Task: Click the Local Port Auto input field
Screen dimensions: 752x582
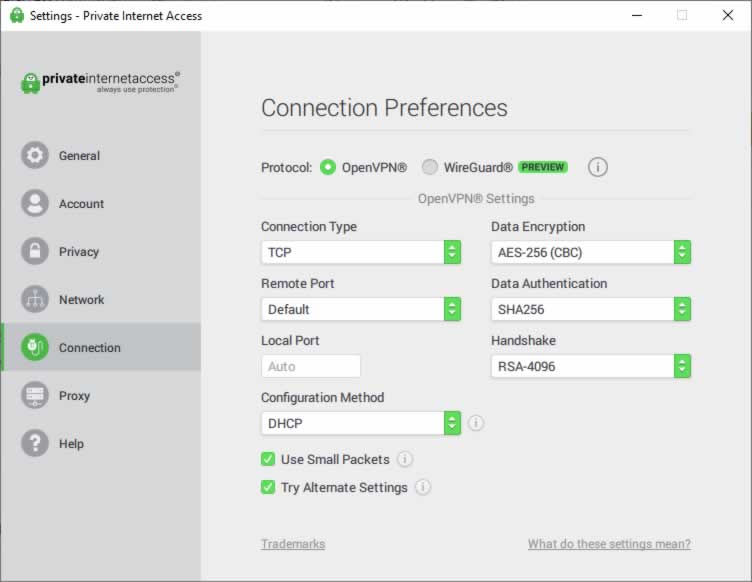Action: 311,366
